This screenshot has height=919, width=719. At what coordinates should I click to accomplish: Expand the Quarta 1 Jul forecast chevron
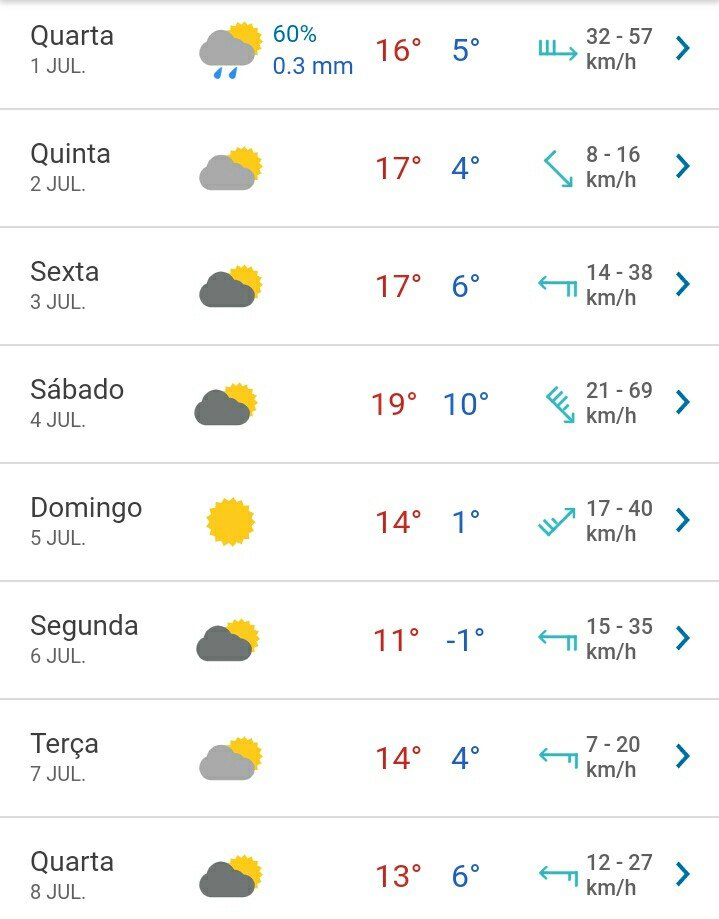(x=683, y=49)
